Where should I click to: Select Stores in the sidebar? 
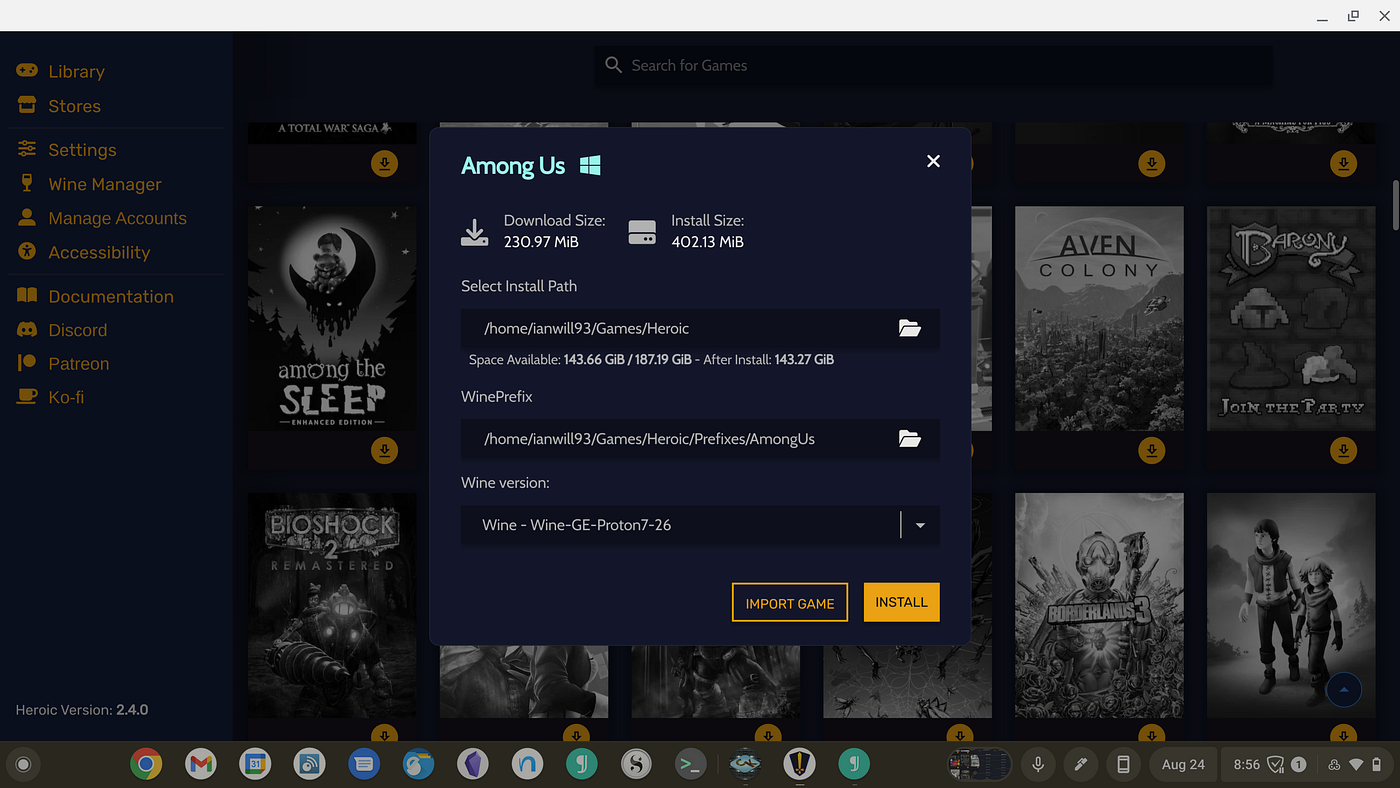(26, 106)
